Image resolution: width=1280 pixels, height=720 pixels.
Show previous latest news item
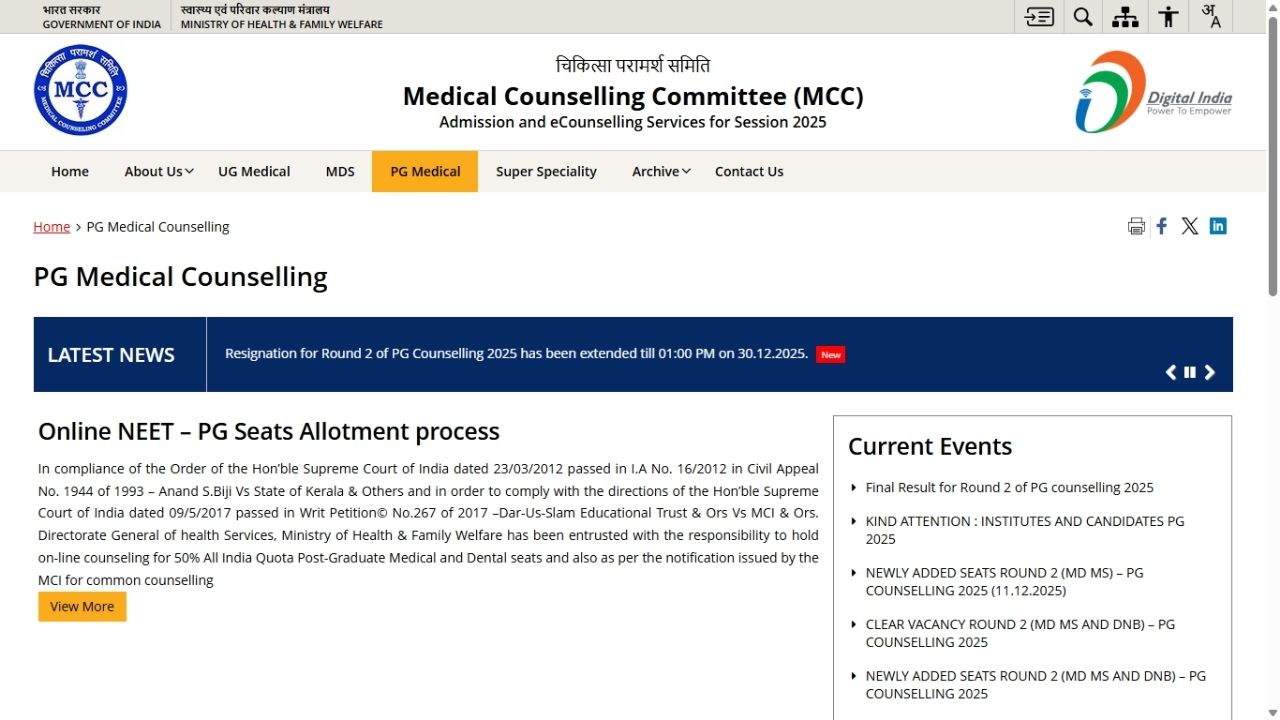point(1170,371)
